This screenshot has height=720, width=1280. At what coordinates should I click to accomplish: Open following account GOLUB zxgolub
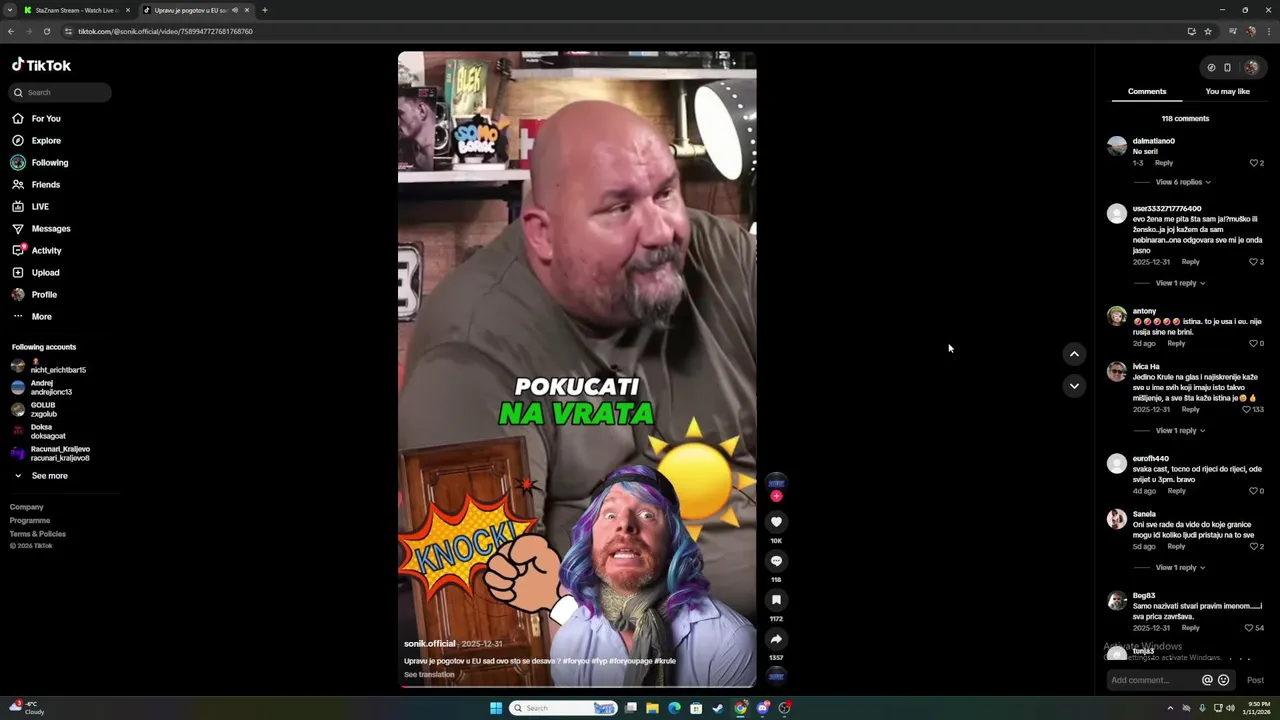click(43, 410)
